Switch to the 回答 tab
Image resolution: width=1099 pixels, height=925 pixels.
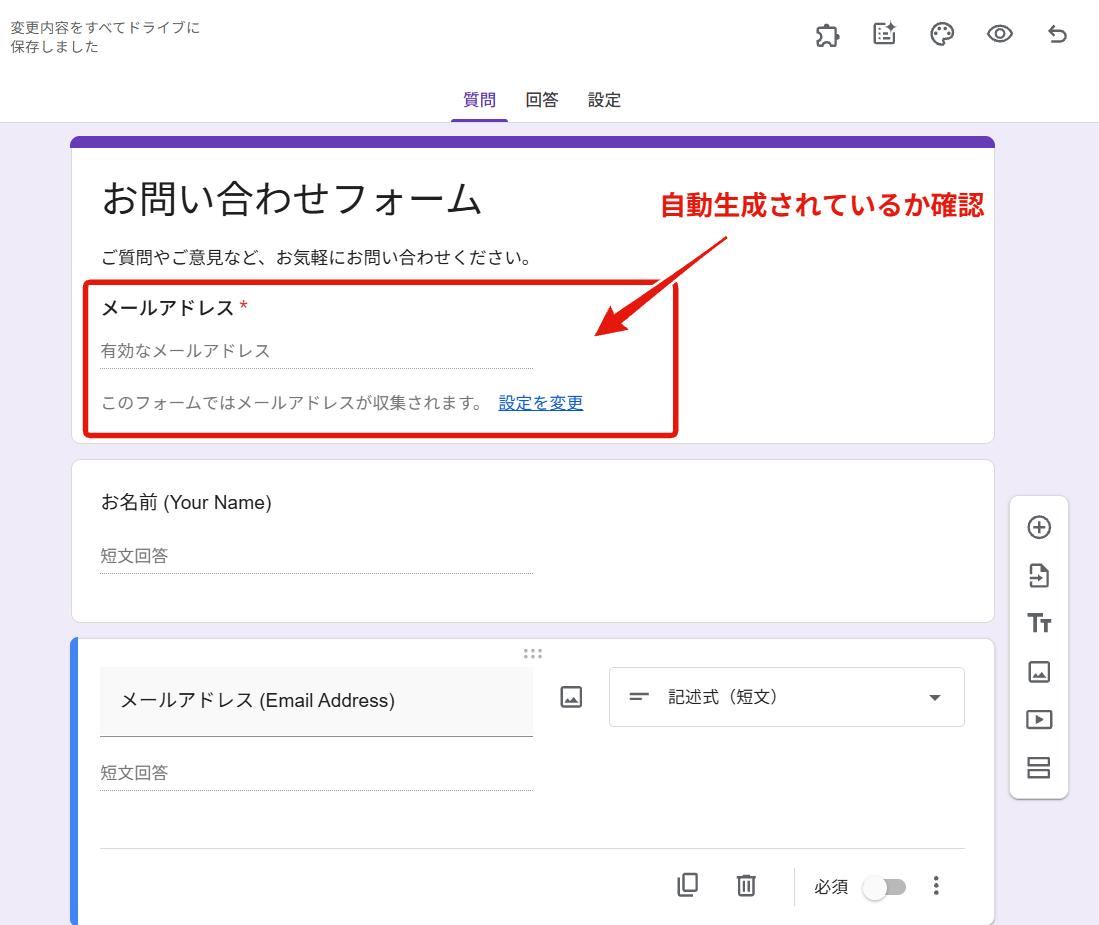point(542,100)
